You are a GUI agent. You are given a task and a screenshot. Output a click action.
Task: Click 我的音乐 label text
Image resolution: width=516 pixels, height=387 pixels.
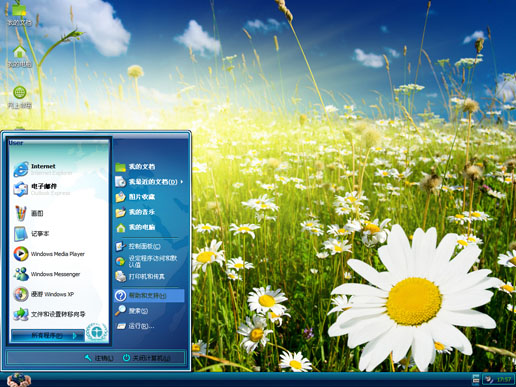(x=142, y=212)
